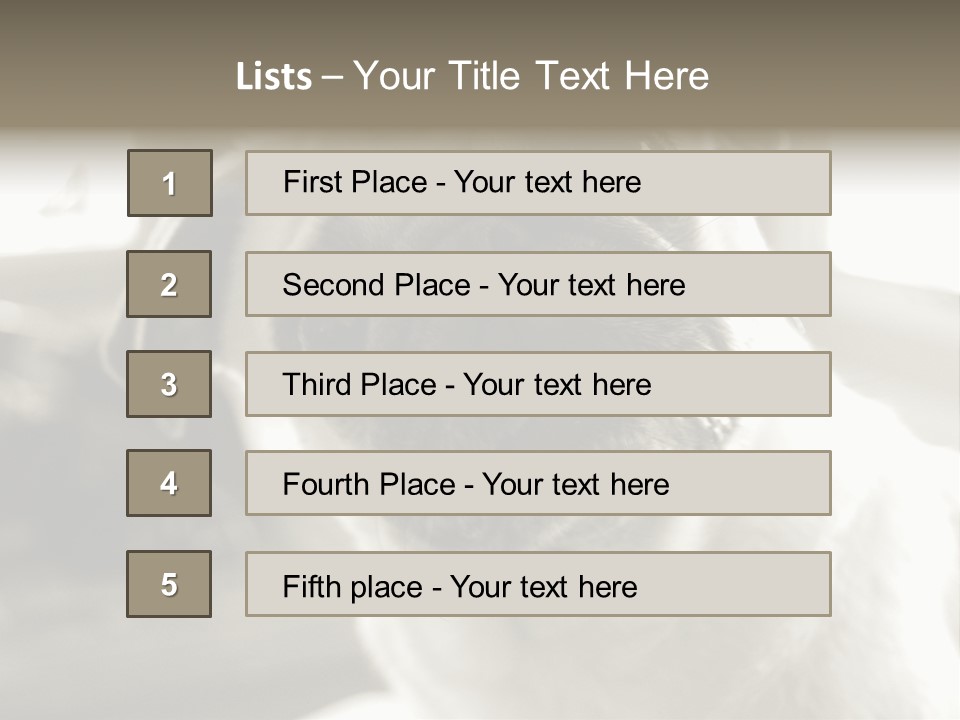The width and height of the screenshot is (960, 720).
Task: Select the number 4 square
Action: click(x=169, y=483)
